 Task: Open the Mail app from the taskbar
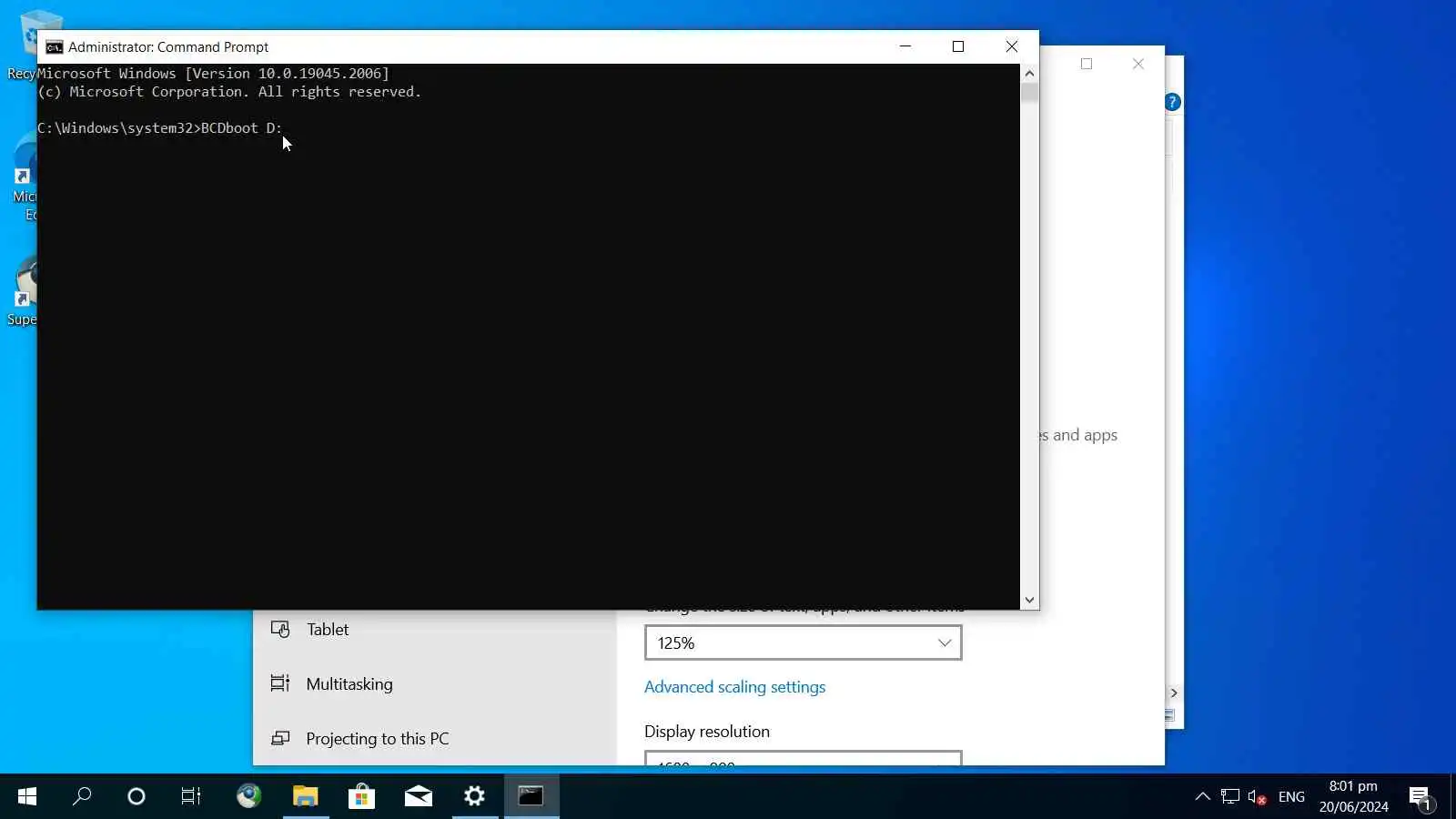pos(418,796)
